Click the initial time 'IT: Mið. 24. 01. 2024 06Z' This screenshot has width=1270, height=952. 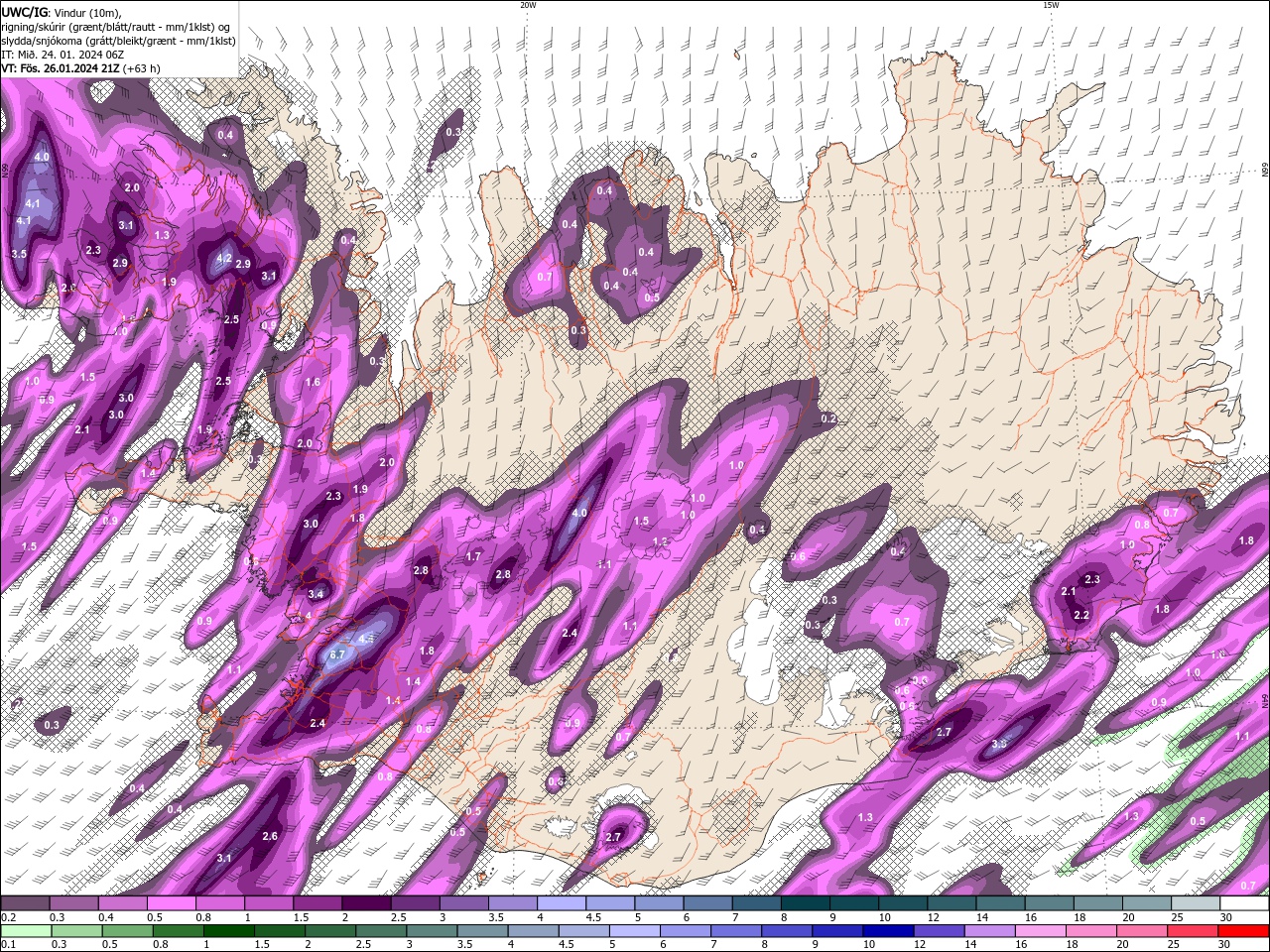coord(63,55)
